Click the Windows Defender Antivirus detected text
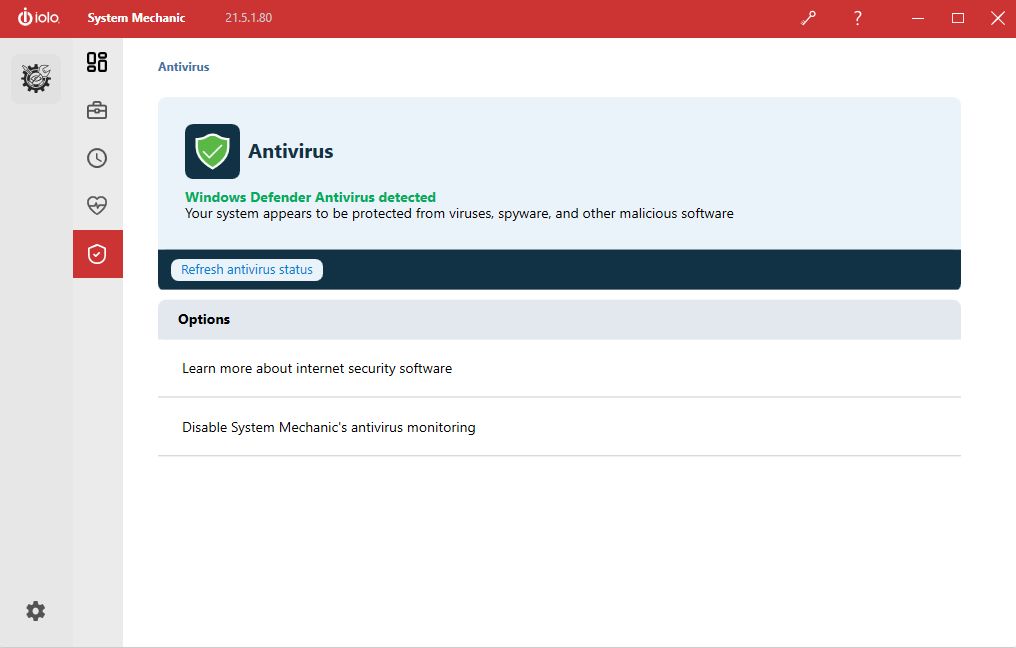The width and height of the screenshot is (1016, 648). pyautogui.click(x=310, y=197)
